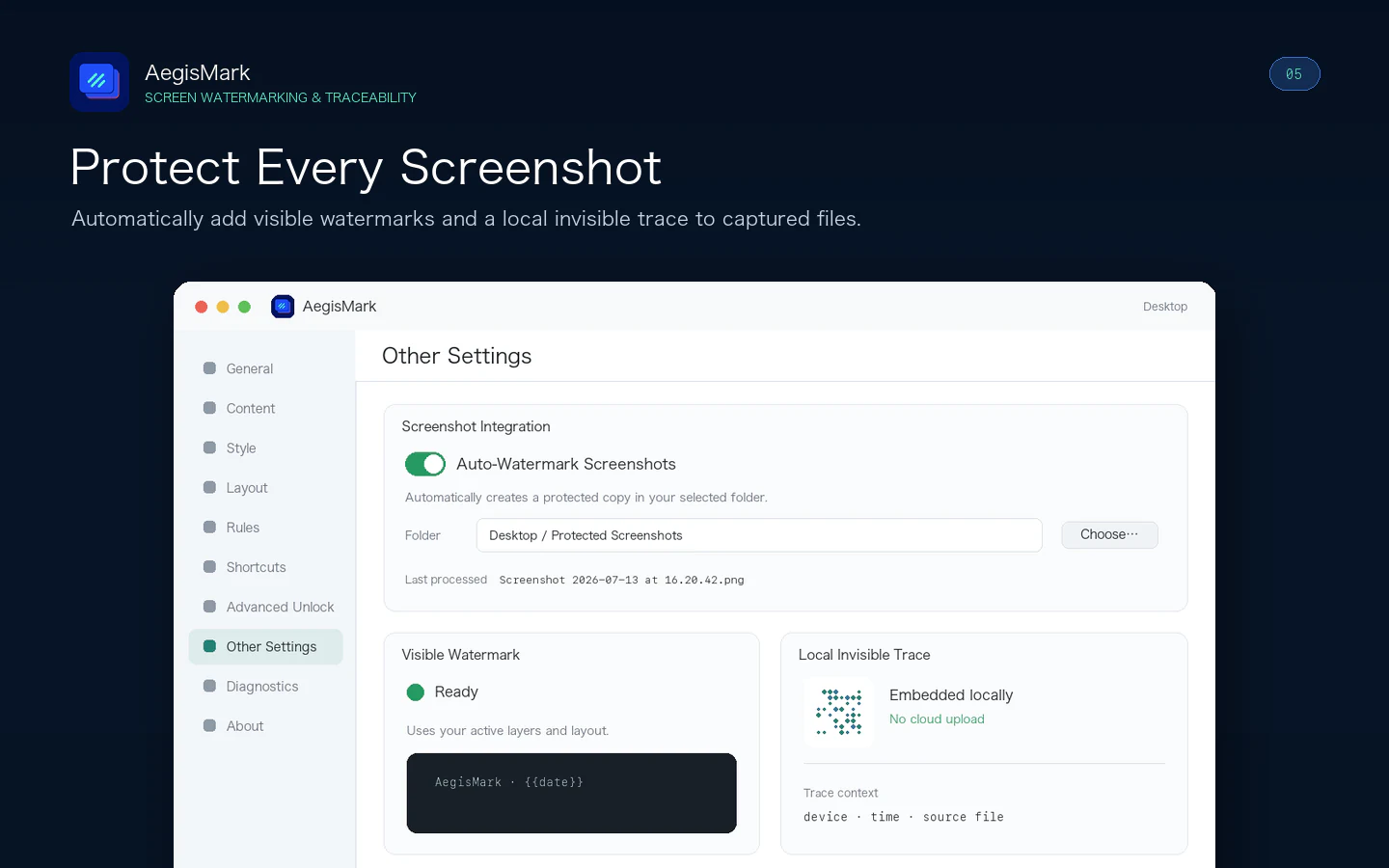Click the "Embedded locally" text
1389x868 pixels.
[951, 695]
